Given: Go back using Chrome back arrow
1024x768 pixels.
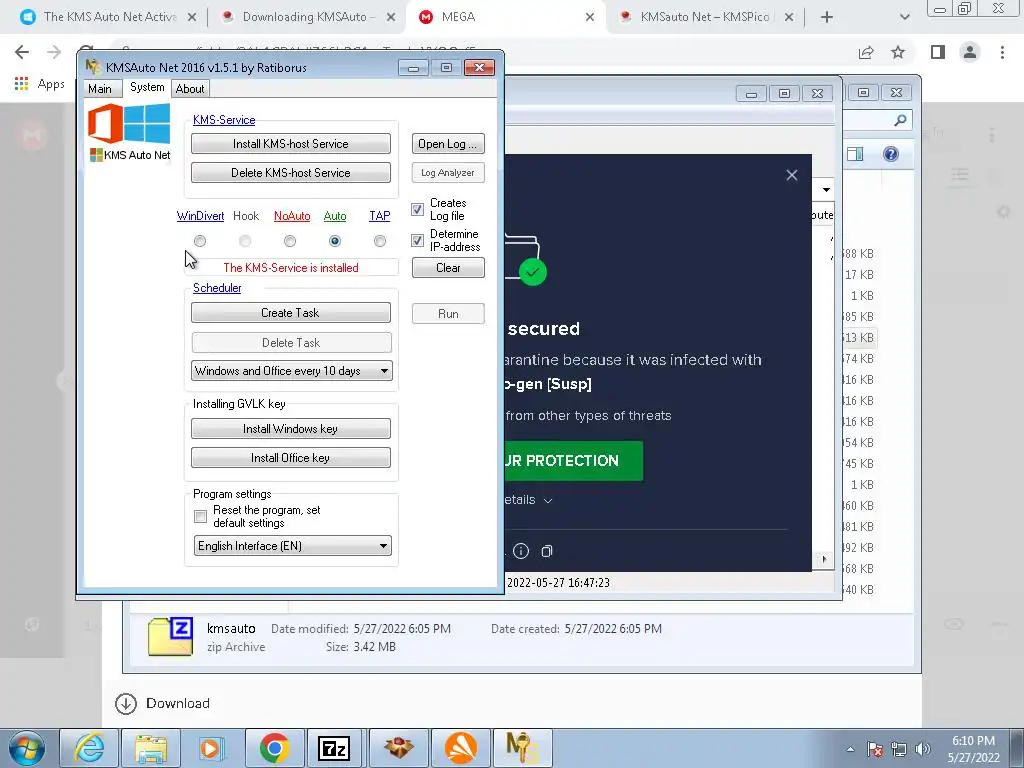Looking at the screenshot, I should [22, 52].
